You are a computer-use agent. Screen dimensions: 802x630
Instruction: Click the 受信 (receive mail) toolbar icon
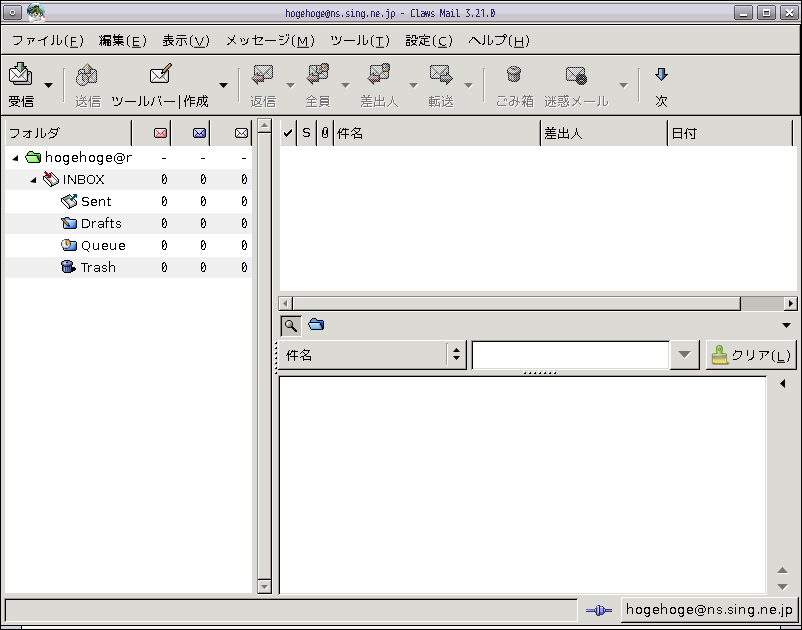click(x=20, y=75)
